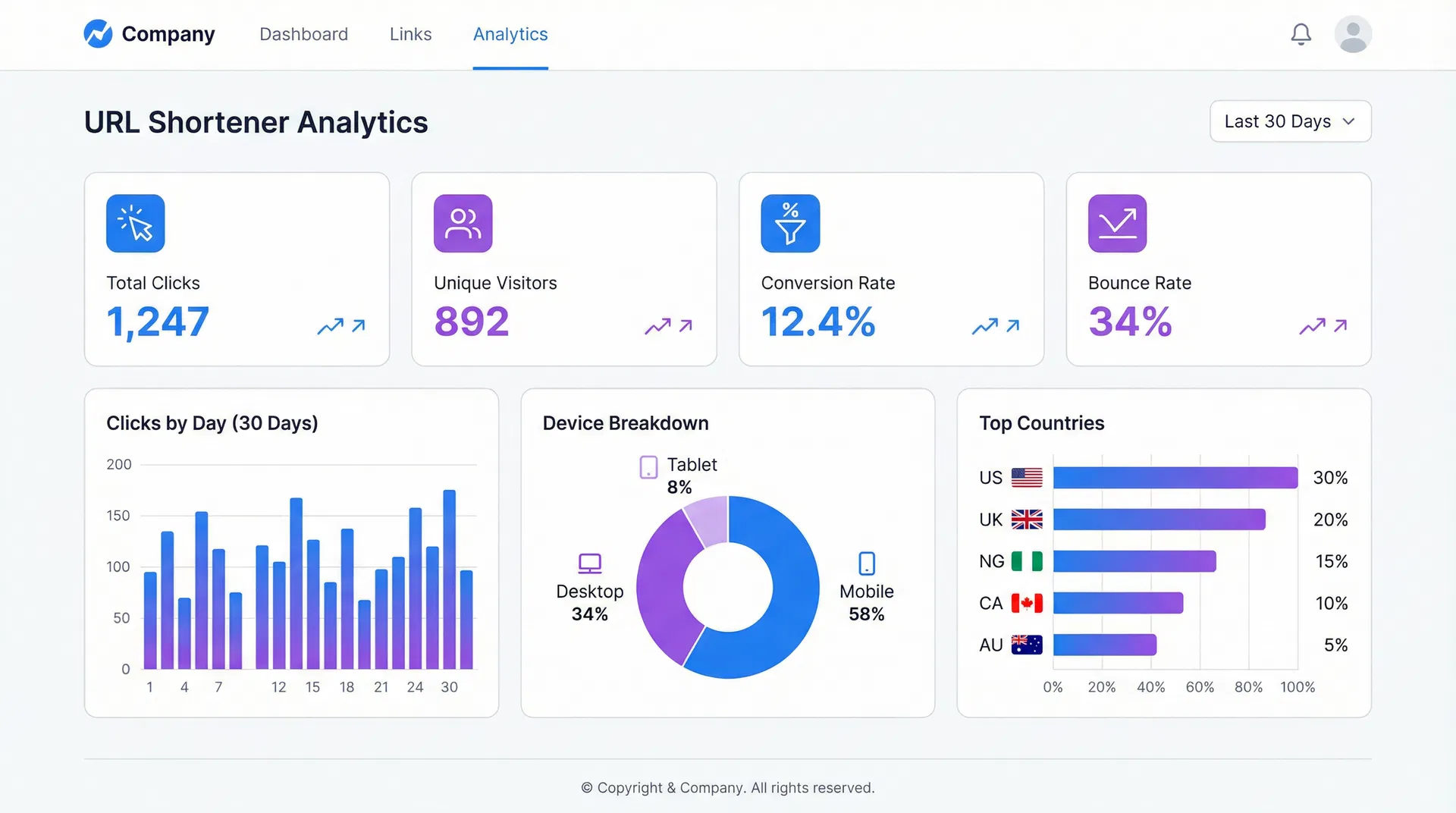Open the Last 30 Days dropdown
This screenshot has width=1456, height=813.
[1289, 121]
